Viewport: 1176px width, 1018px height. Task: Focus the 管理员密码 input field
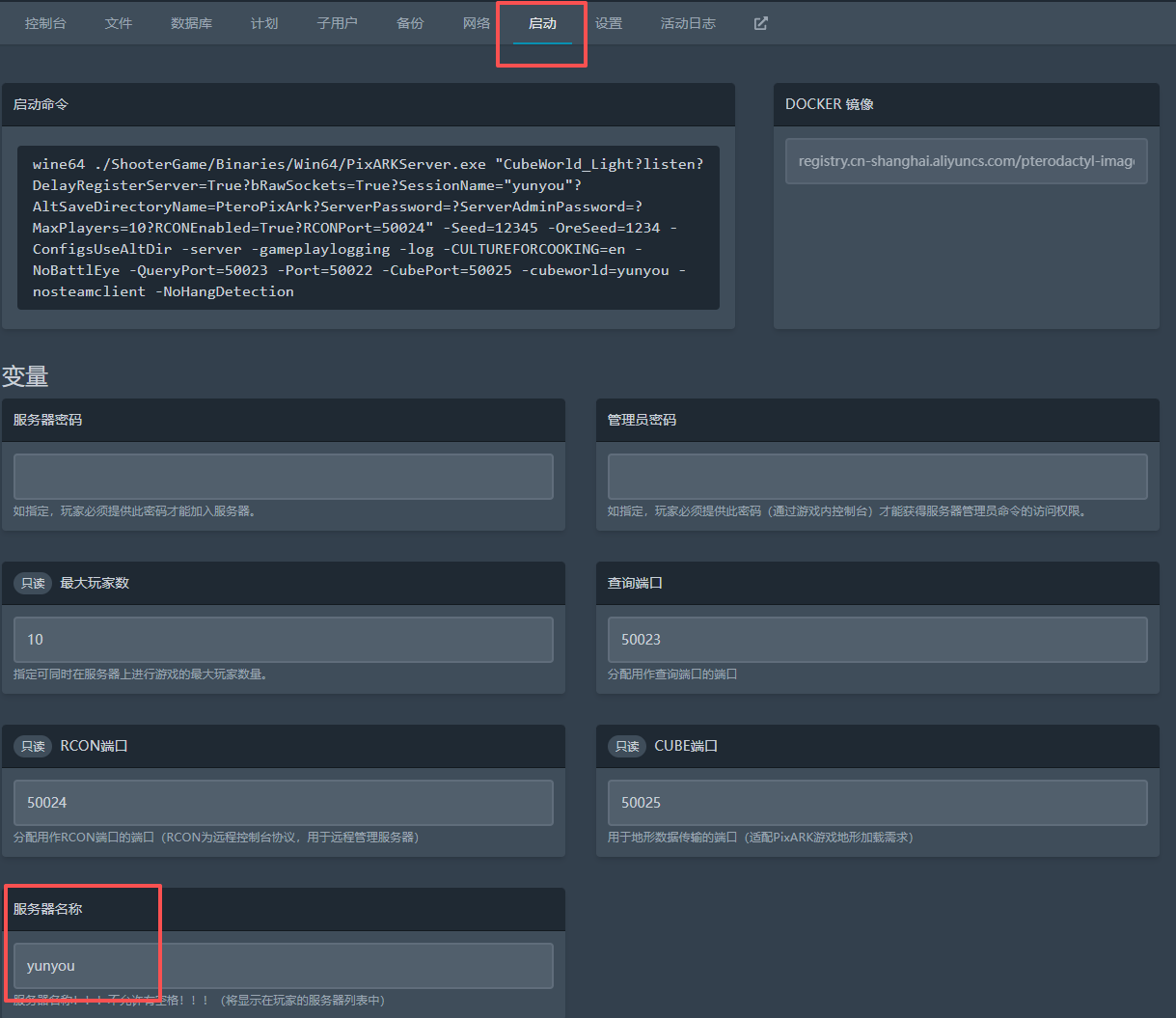[x=877, y=477]
